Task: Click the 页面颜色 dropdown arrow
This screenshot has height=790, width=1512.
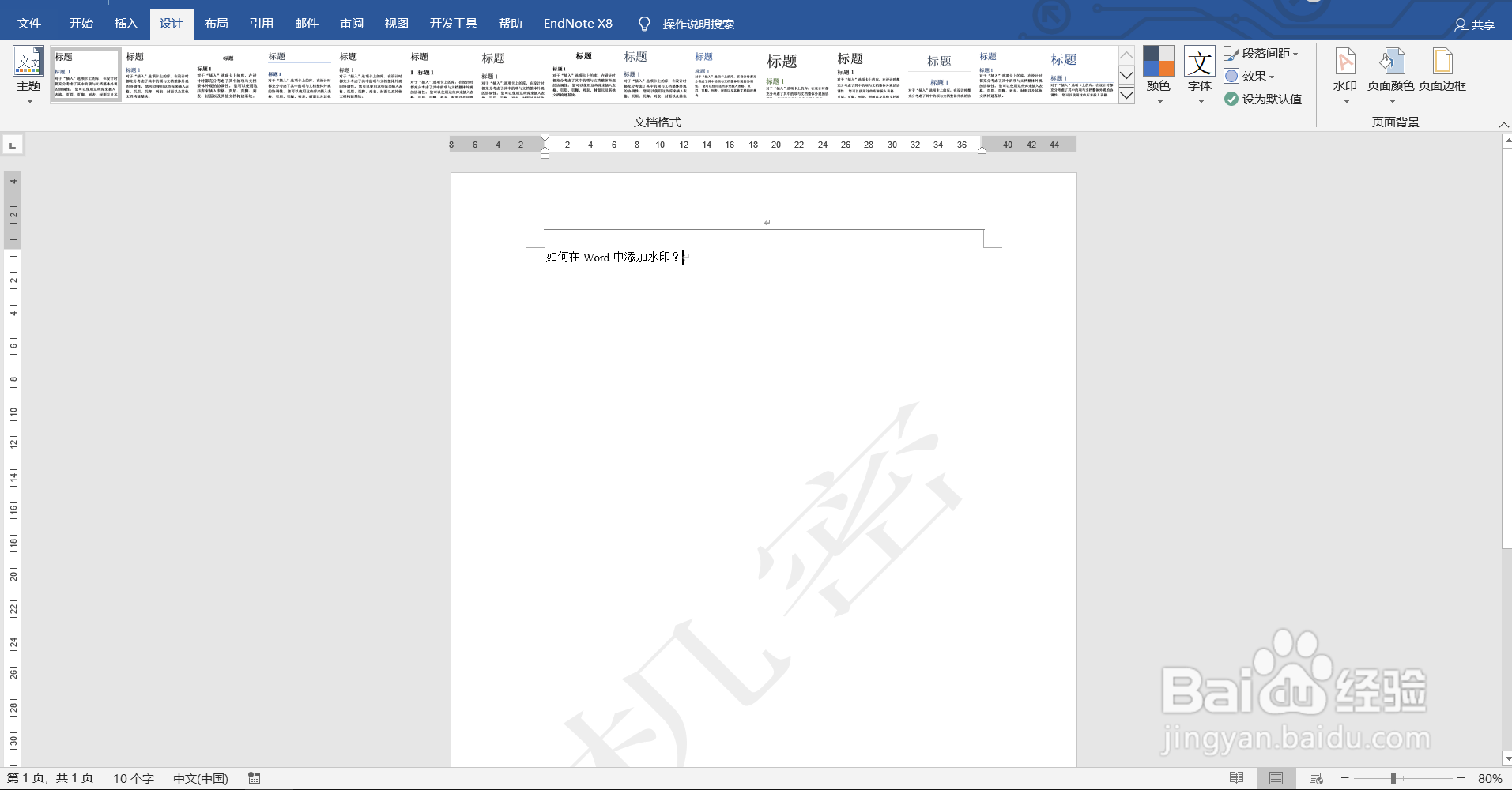Action: (x=1392, y=101)
